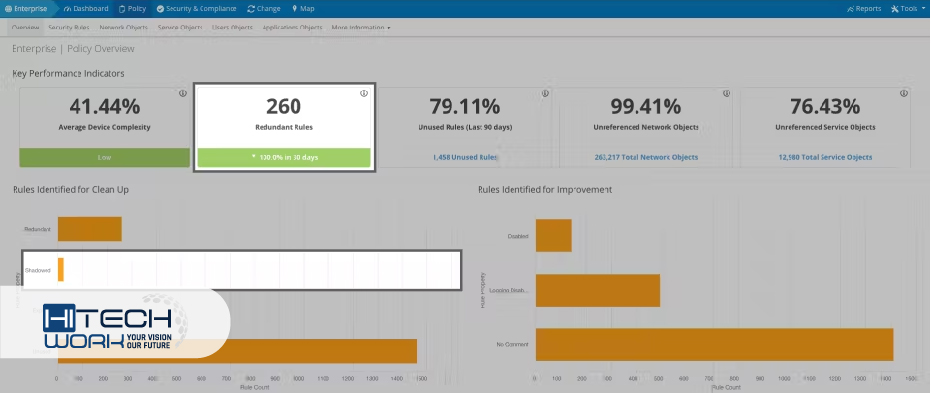Open the Enterprise globe breadcrumb

coord(26,9)
